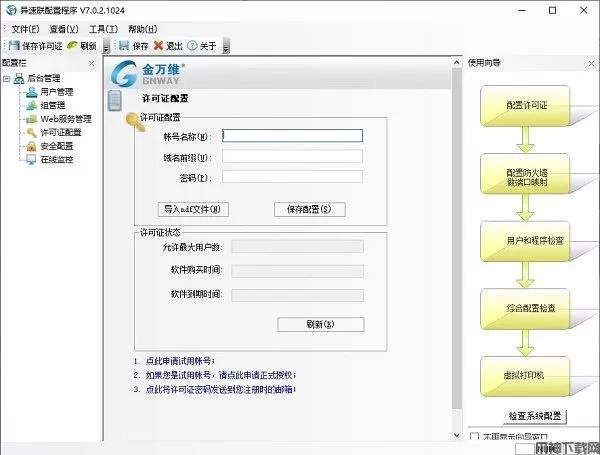This screenshot has width=600, height=455.
Task: Click the 允许最大用户数 field
Action: point(297,247)
